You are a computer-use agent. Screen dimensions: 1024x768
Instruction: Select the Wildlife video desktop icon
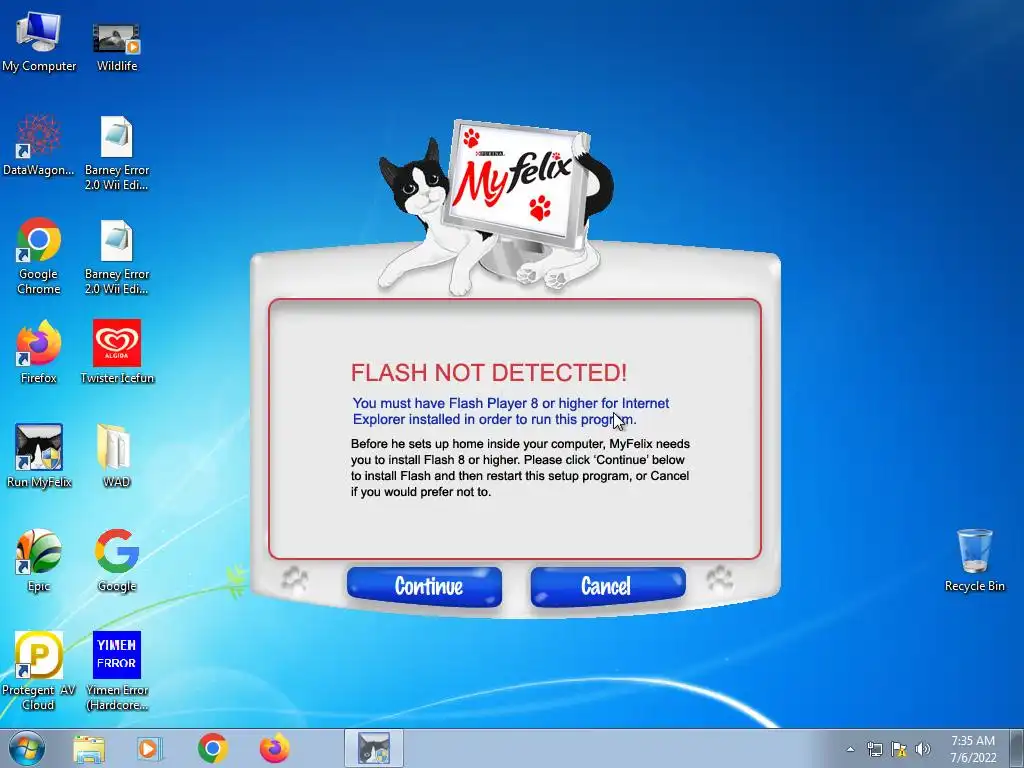117,46
